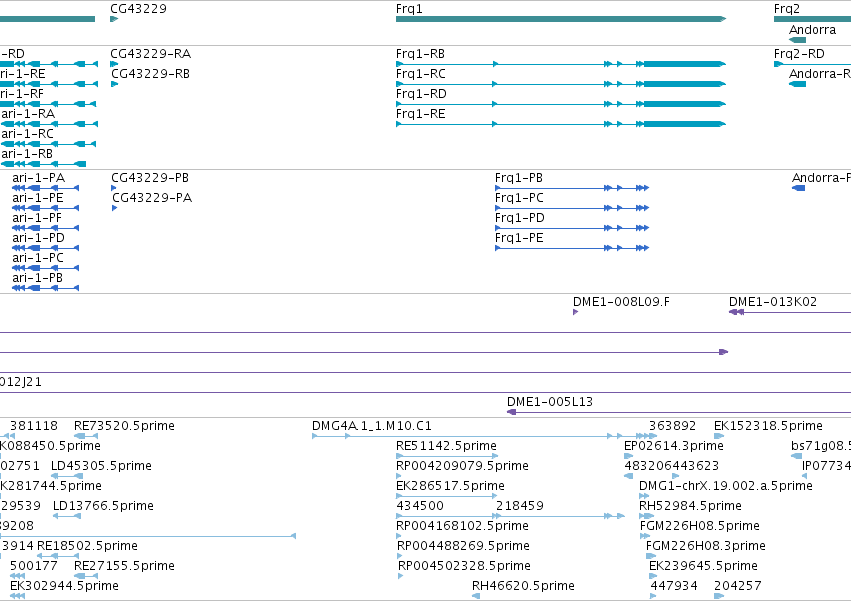Select transcript ari-1-RA

pos(28,114)
